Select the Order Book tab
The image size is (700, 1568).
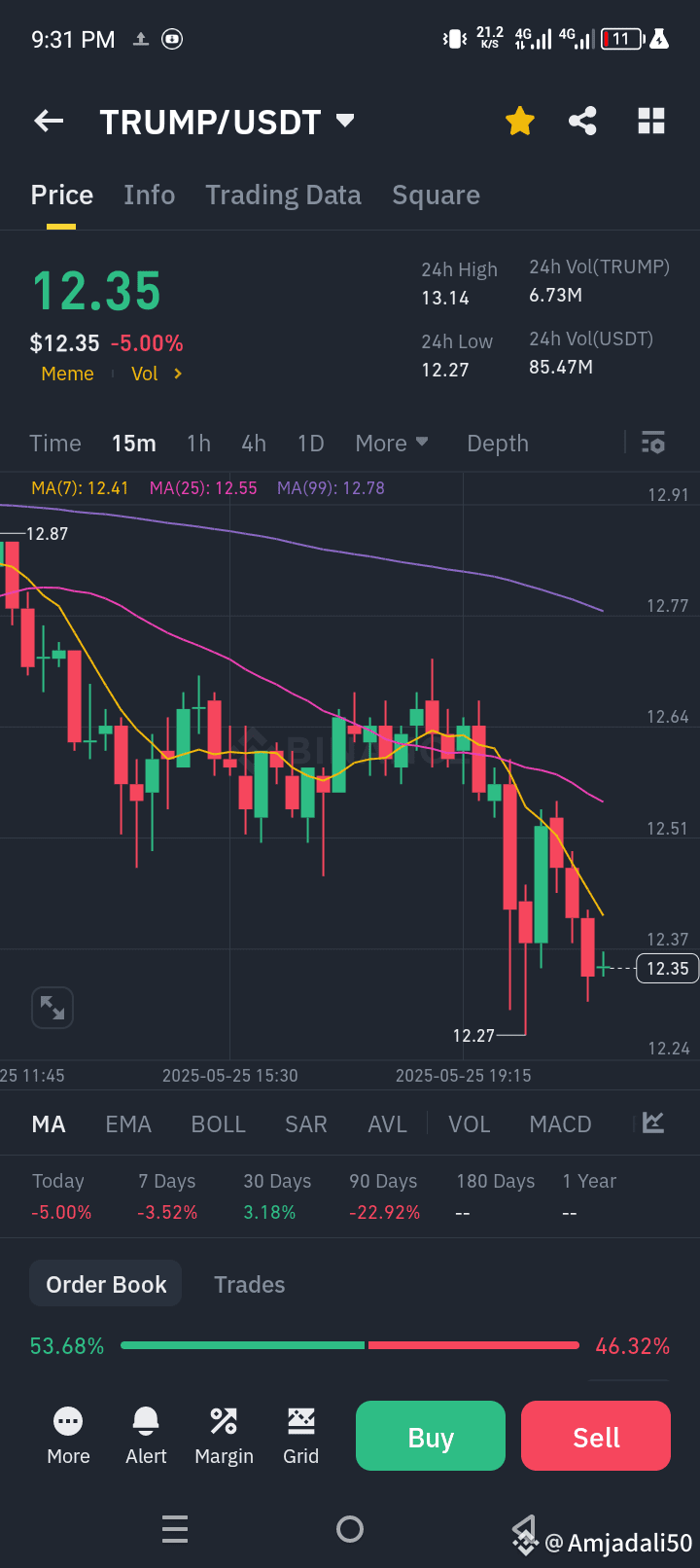[106, 1285]
